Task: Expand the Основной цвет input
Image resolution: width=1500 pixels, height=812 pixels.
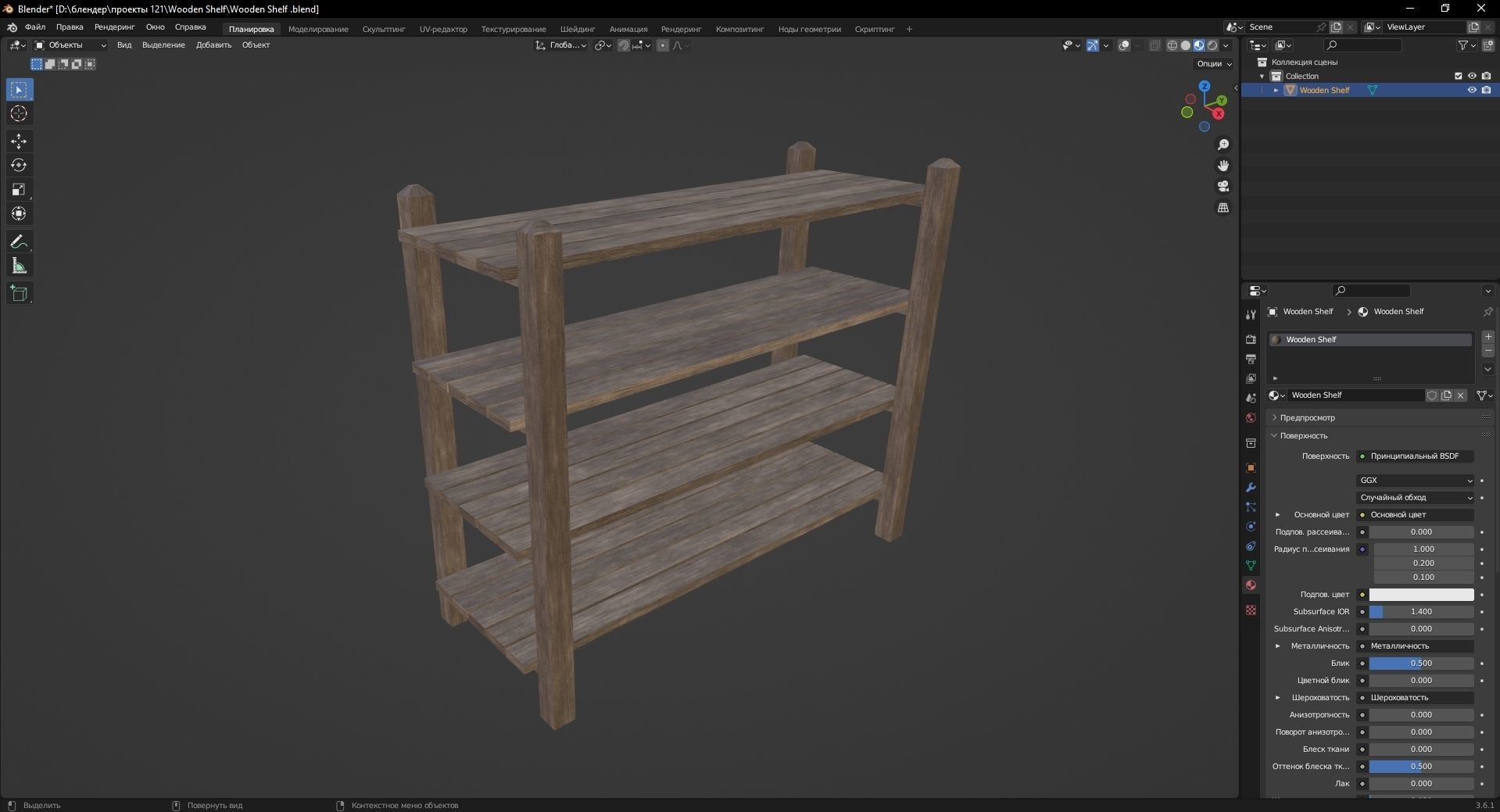Action: (1278, 515)
